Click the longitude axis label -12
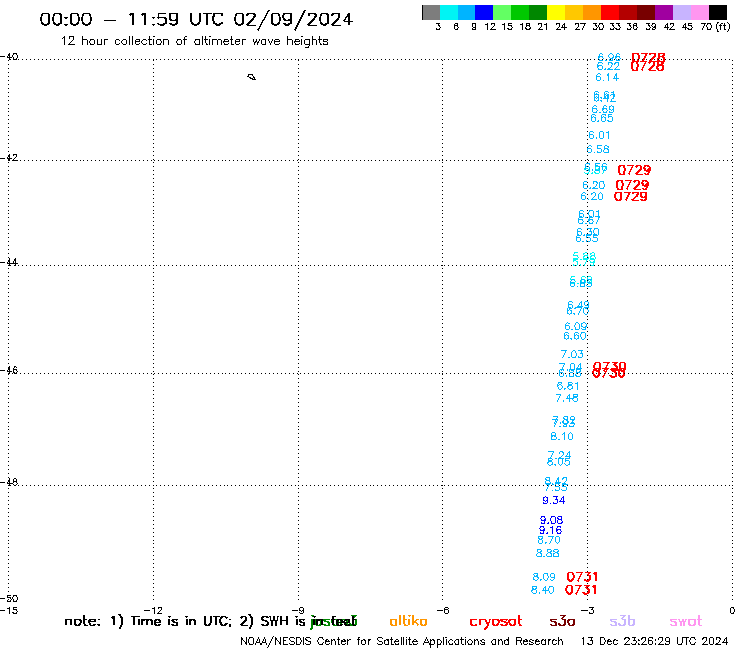Screen dimensions: 740x650 (153, 610)
